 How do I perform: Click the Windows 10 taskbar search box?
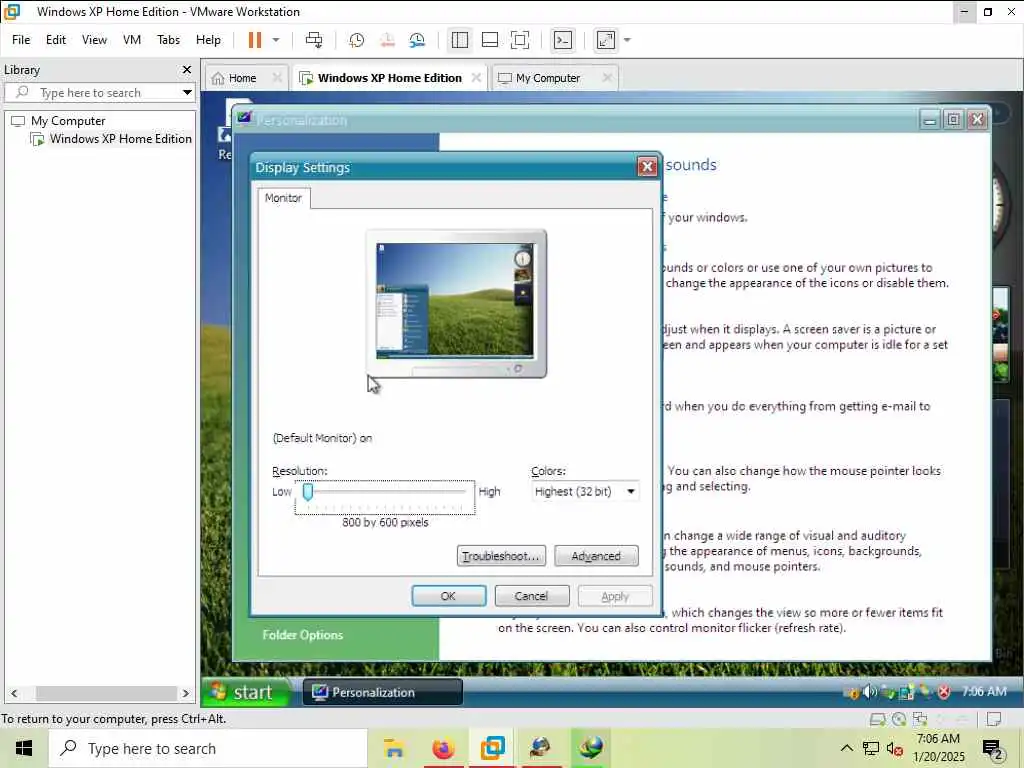coord(208,748)
